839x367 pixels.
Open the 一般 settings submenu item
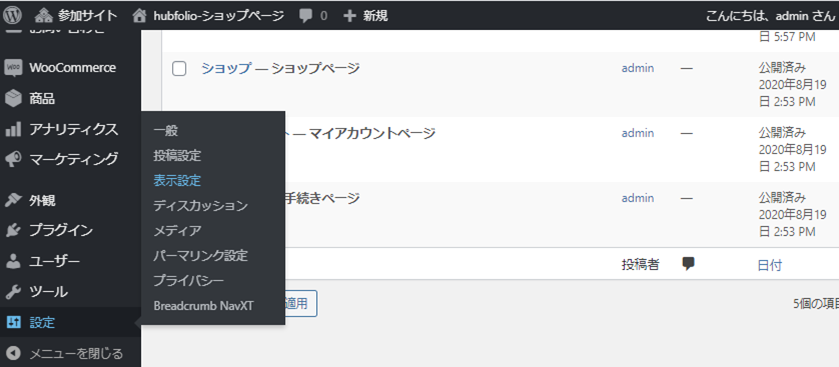[x=165, y=131]
